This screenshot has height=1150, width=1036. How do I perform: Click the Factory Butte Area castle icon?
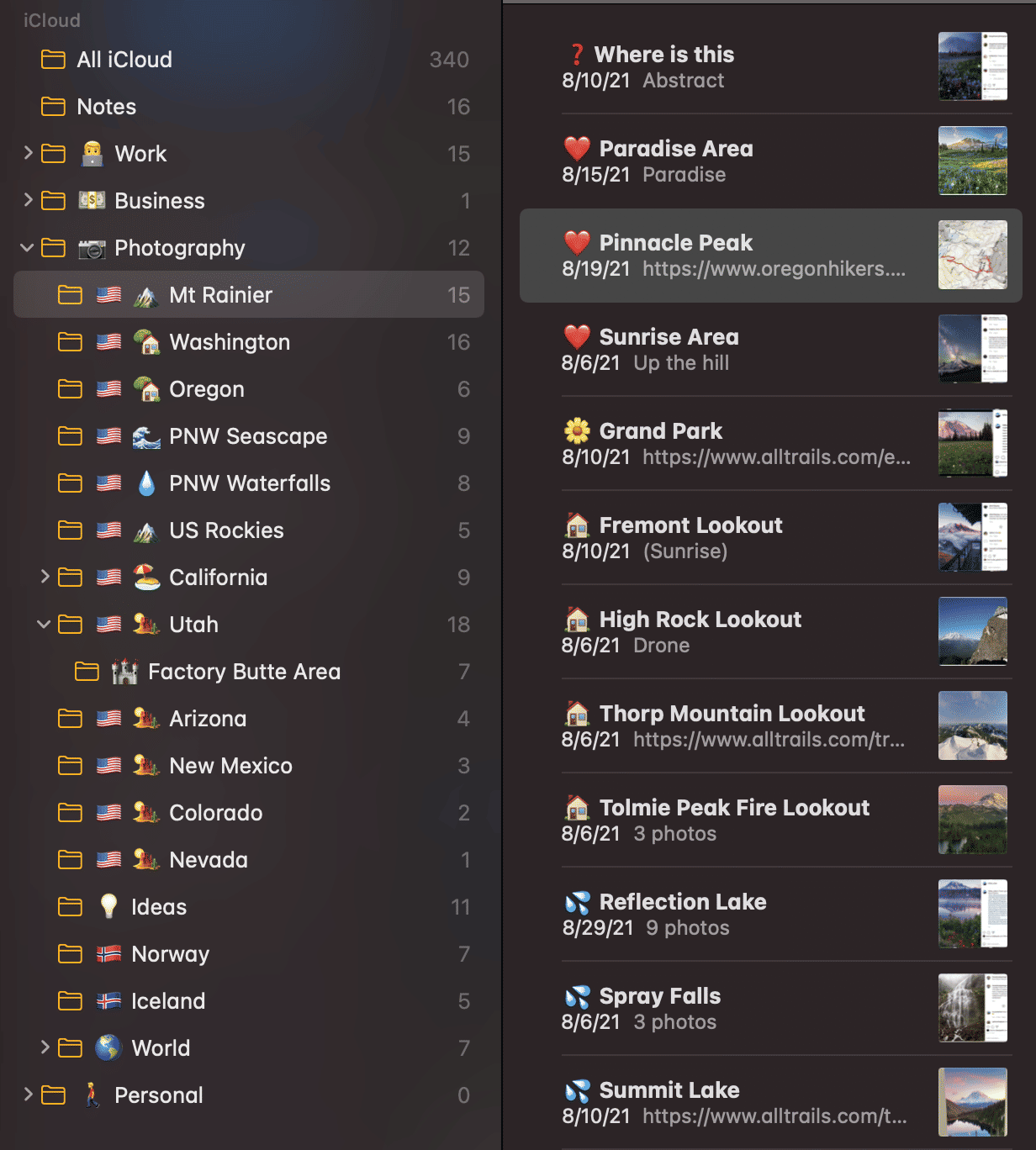pos(125,671)
